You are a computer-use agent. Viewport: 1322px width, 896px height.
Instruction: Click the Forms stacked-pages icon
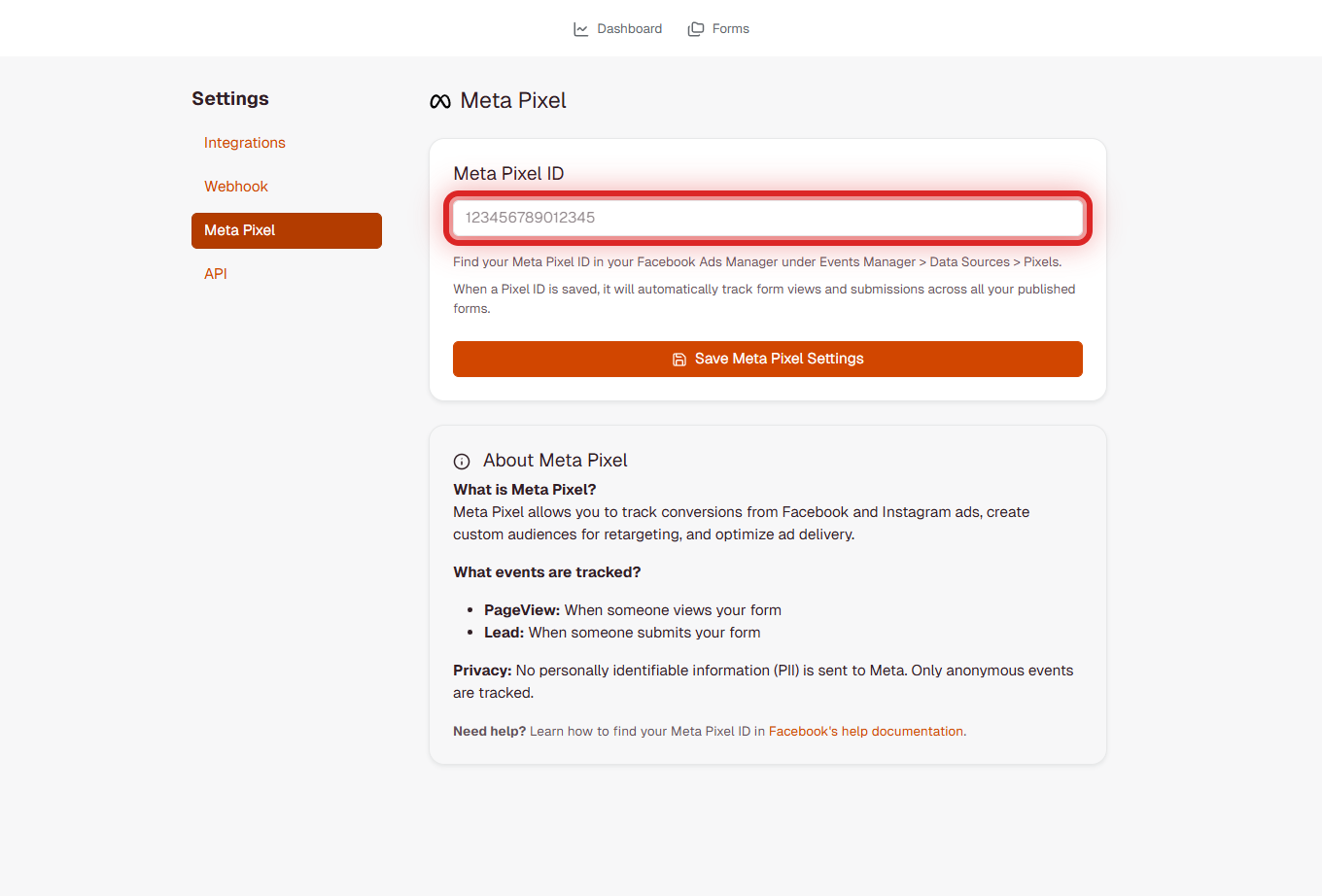tap(695, 28)
